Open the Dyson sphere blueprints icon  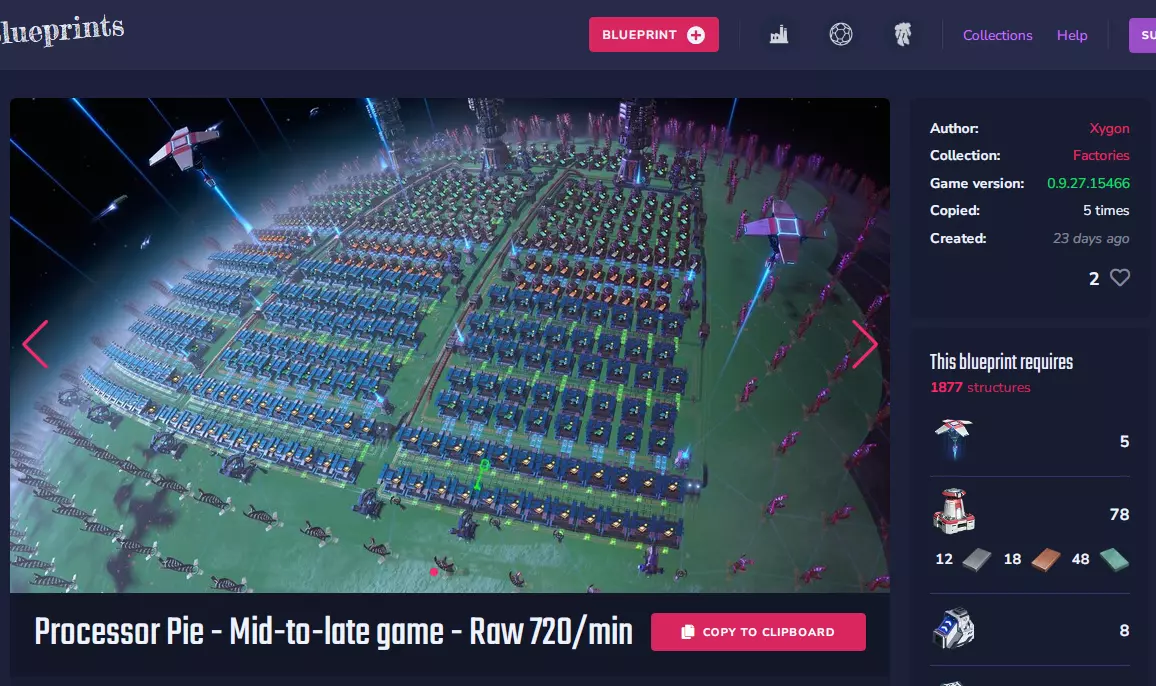point(840,35)
